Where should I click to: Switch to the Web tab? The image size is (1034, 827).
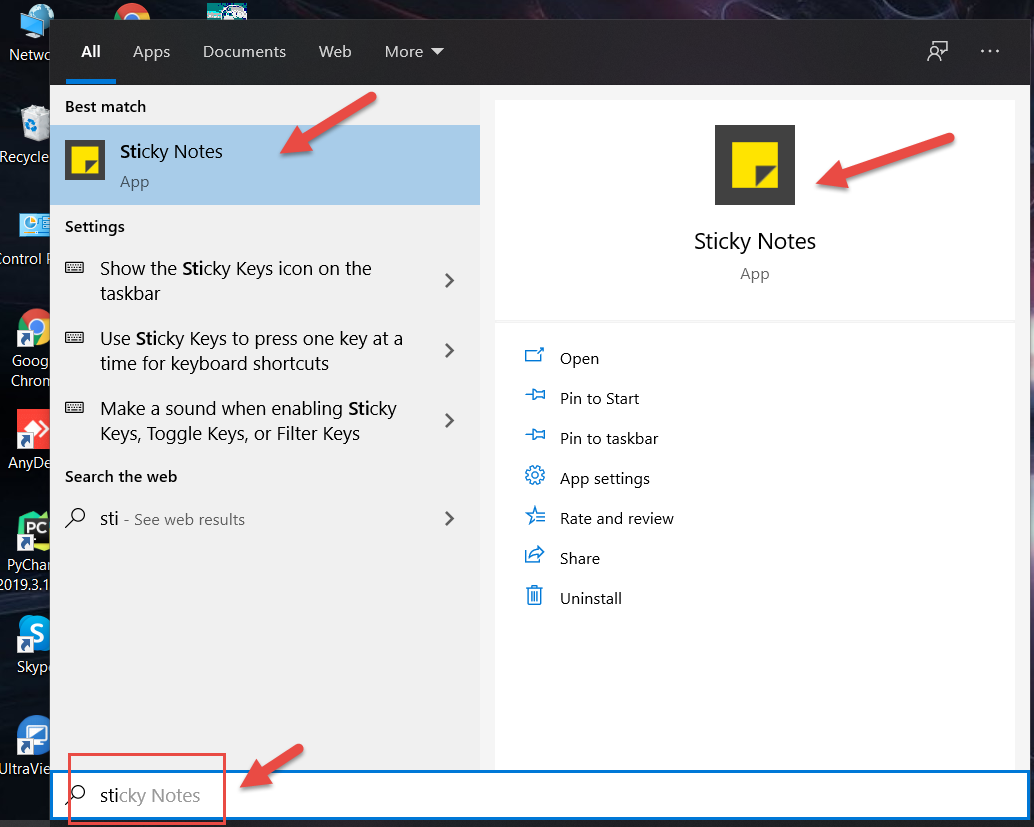[x=334, y=51]
